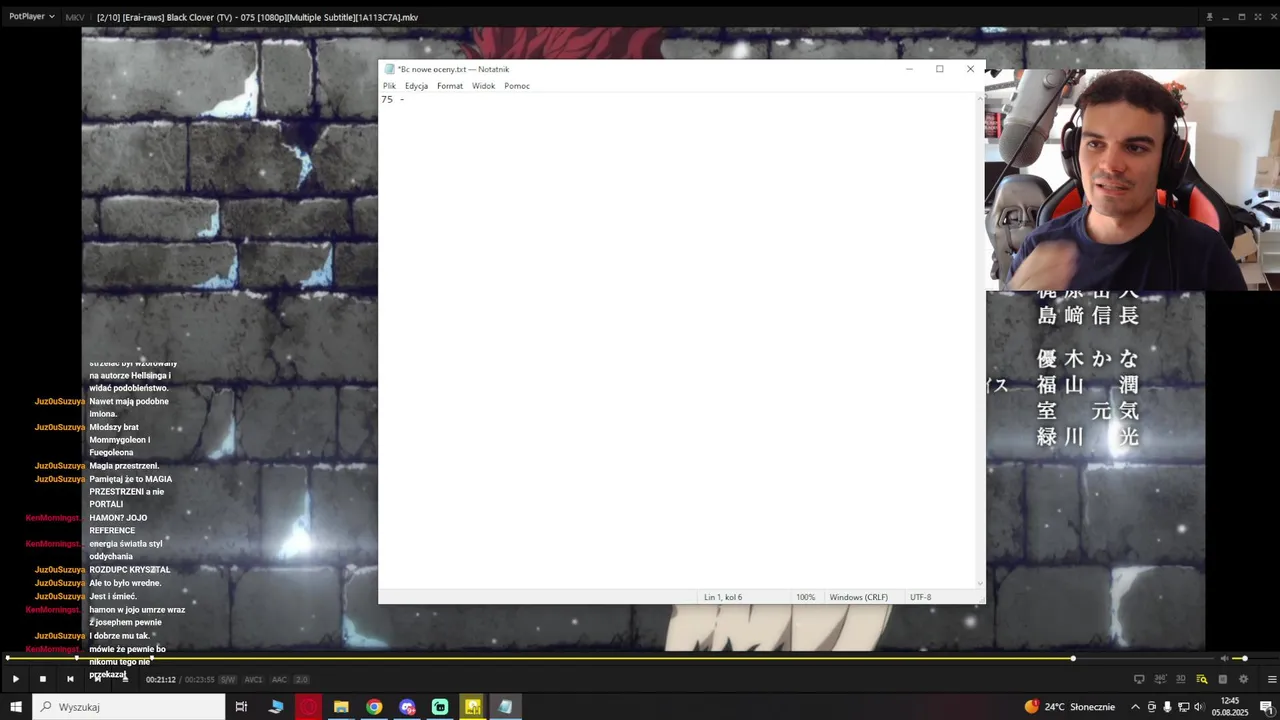Open the PotPlayer screen cast icon

tap(1139, 679)
